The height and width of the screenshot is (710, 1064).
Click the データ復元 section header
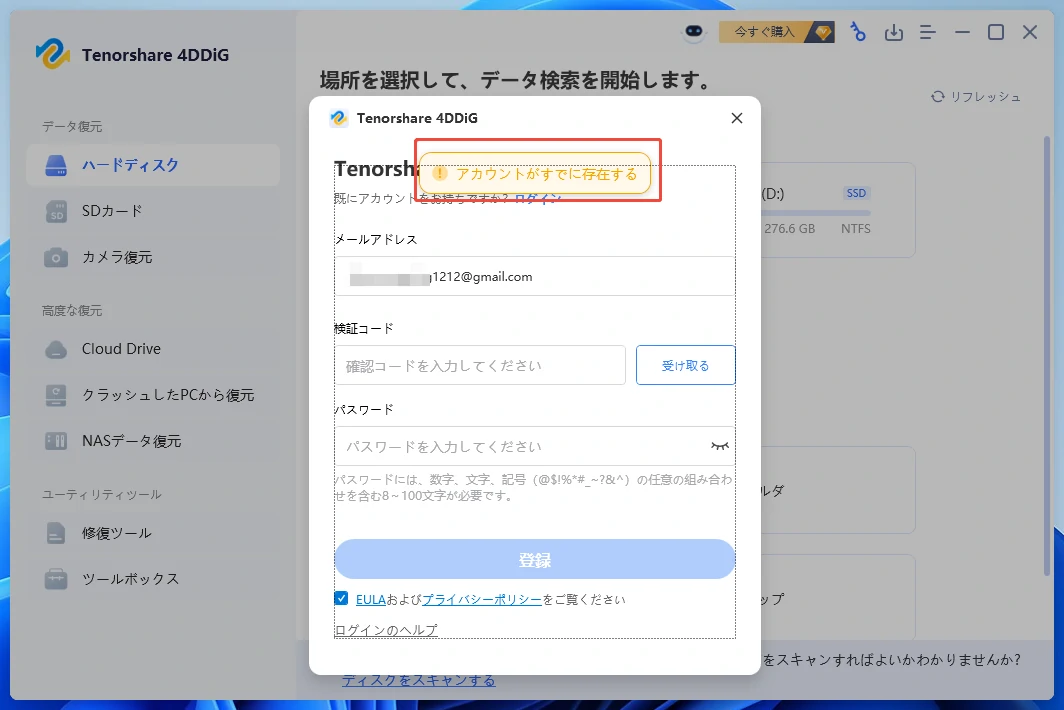tap(72, 126)
